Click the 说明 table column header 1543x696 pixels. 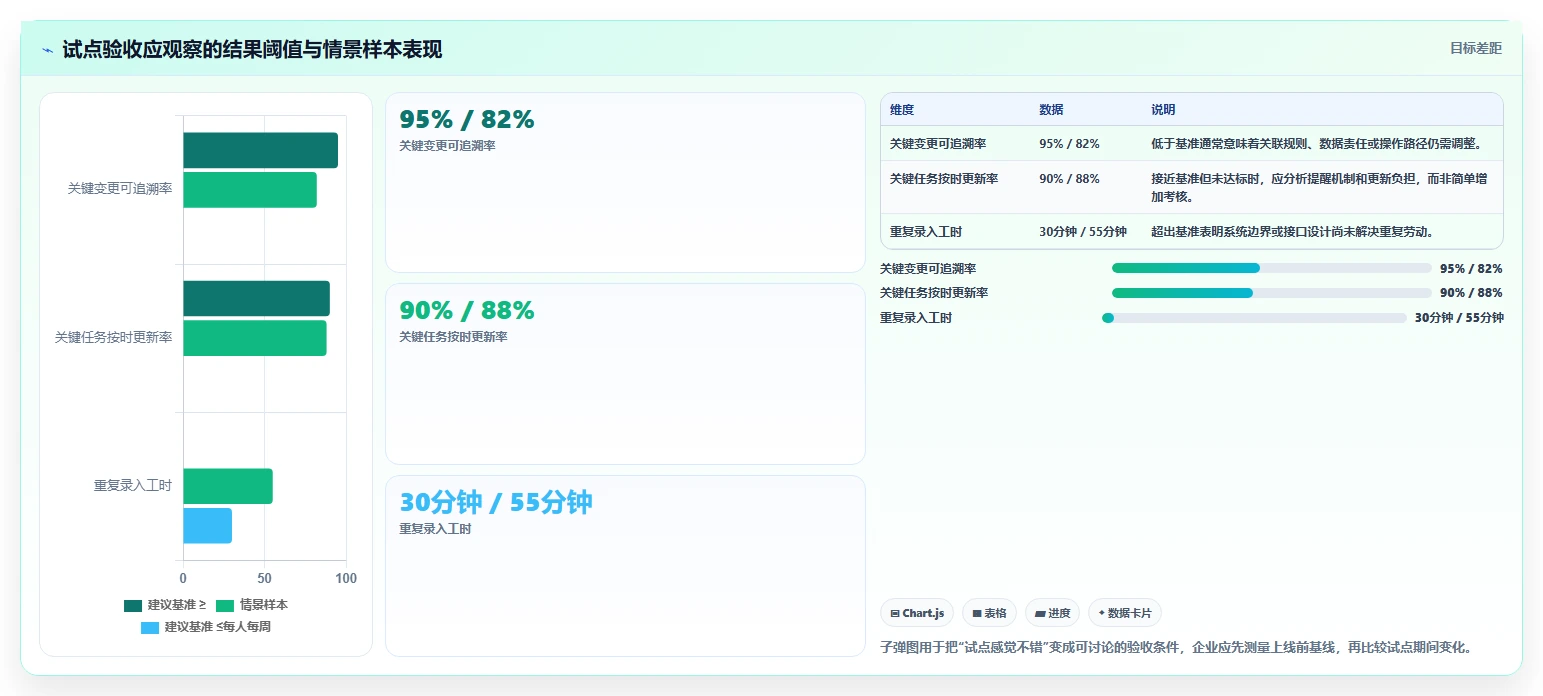(x=1164, y=110)
